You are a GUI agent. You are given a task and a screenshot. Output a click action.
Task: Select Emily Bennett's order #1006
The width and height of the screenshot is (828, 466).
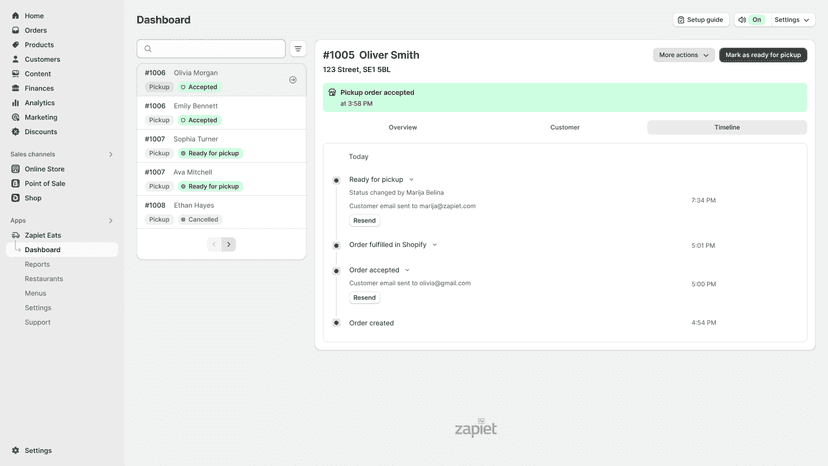point(221,113)
